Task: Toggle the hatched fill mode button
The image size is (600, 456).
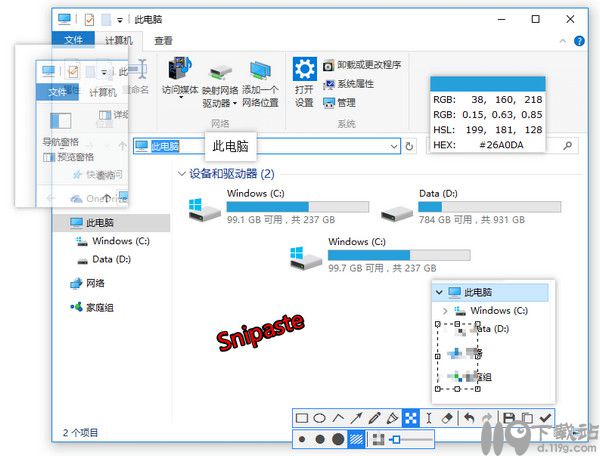Action: click(x=356, y=439)
